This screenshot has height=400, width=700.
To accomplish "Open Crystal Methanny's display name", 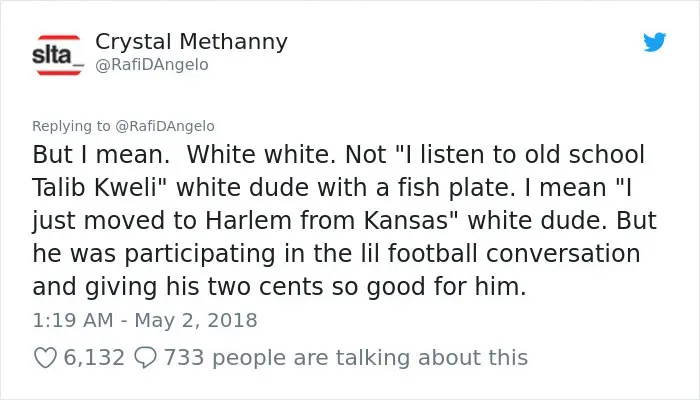I will (x=191, y=42).
